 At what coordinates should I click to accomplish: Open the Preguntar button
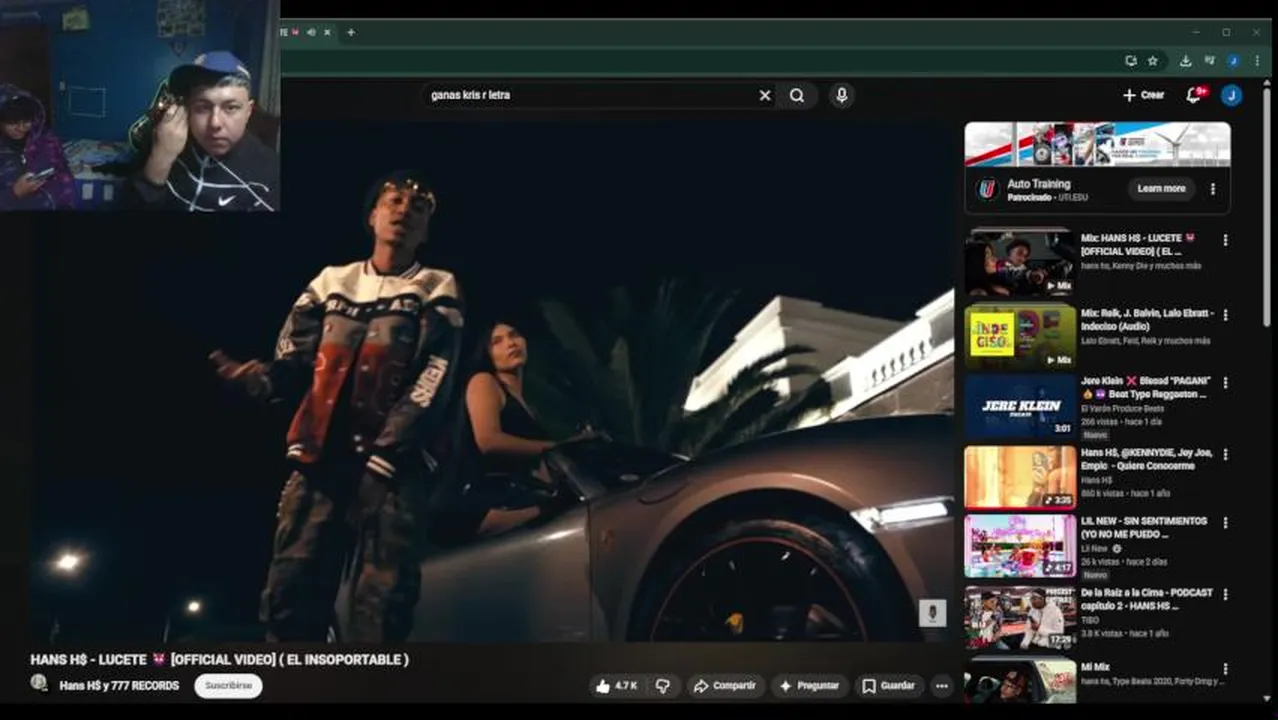[x=809, y=686]
